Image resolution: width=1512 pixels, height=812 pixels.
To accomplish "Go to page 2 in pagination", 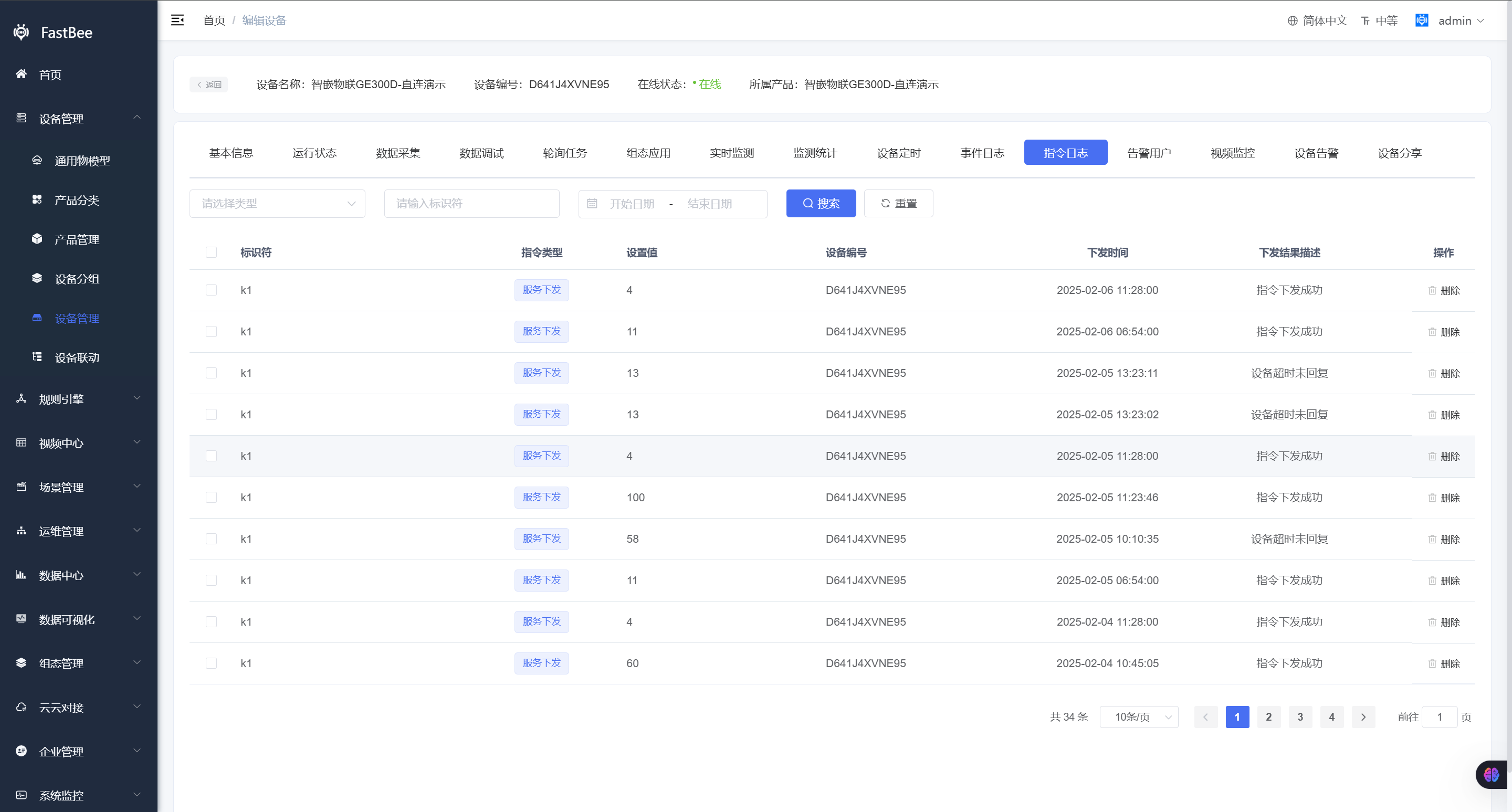I will pos(1269,717).
